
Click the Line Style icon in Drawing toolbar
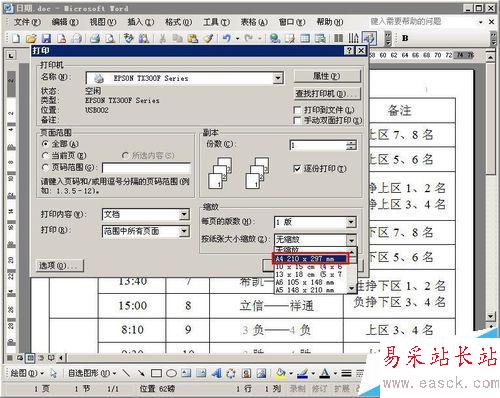[347, 373]
